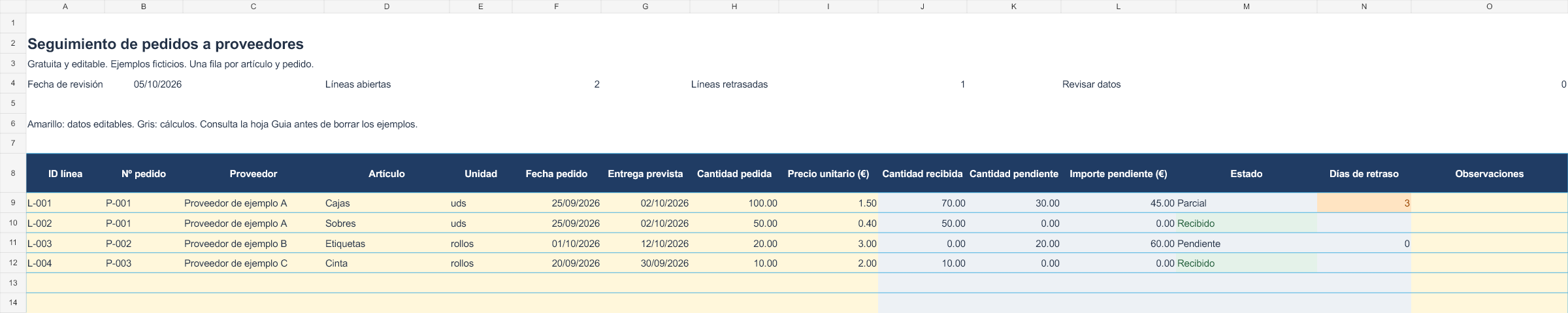Select the 'Importe pendiente (€)' header
Viewport: 1568px width, 313px height.
pyautogui.click(x=1119, y=174)
